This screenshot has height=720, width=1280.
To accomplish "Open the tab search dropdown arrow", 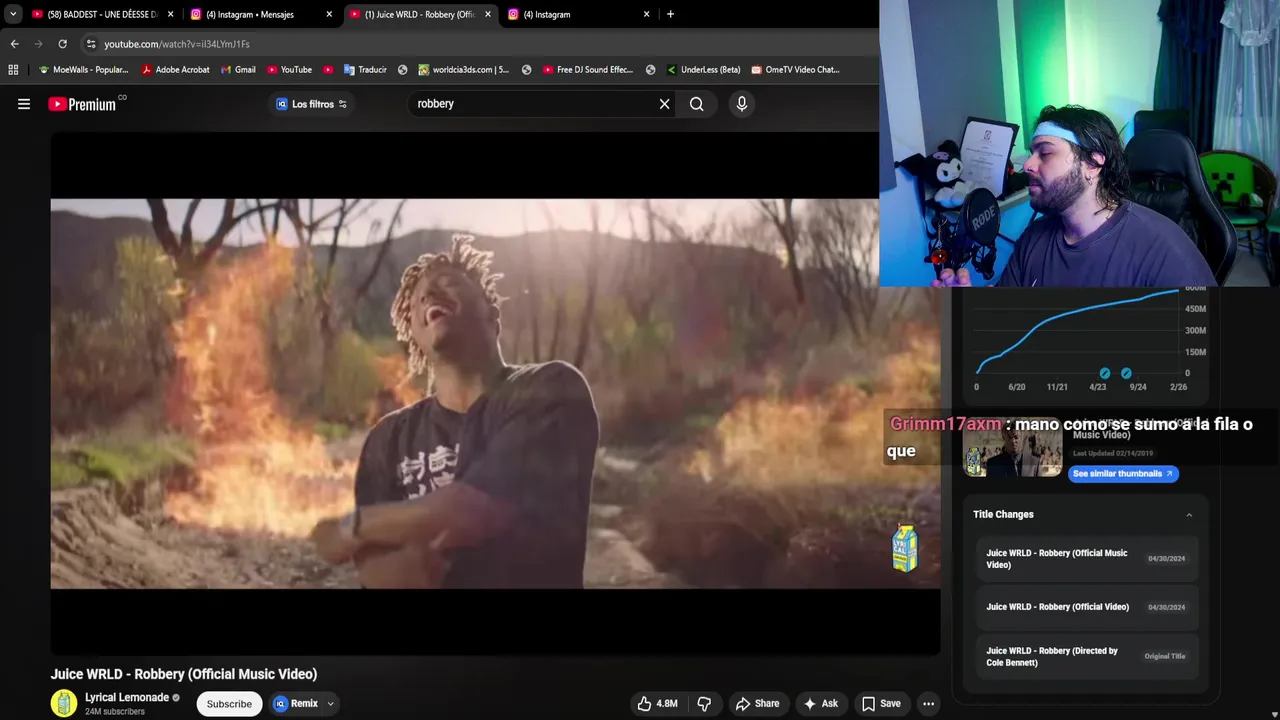I will pyautogui.click(x=13, y=14).
